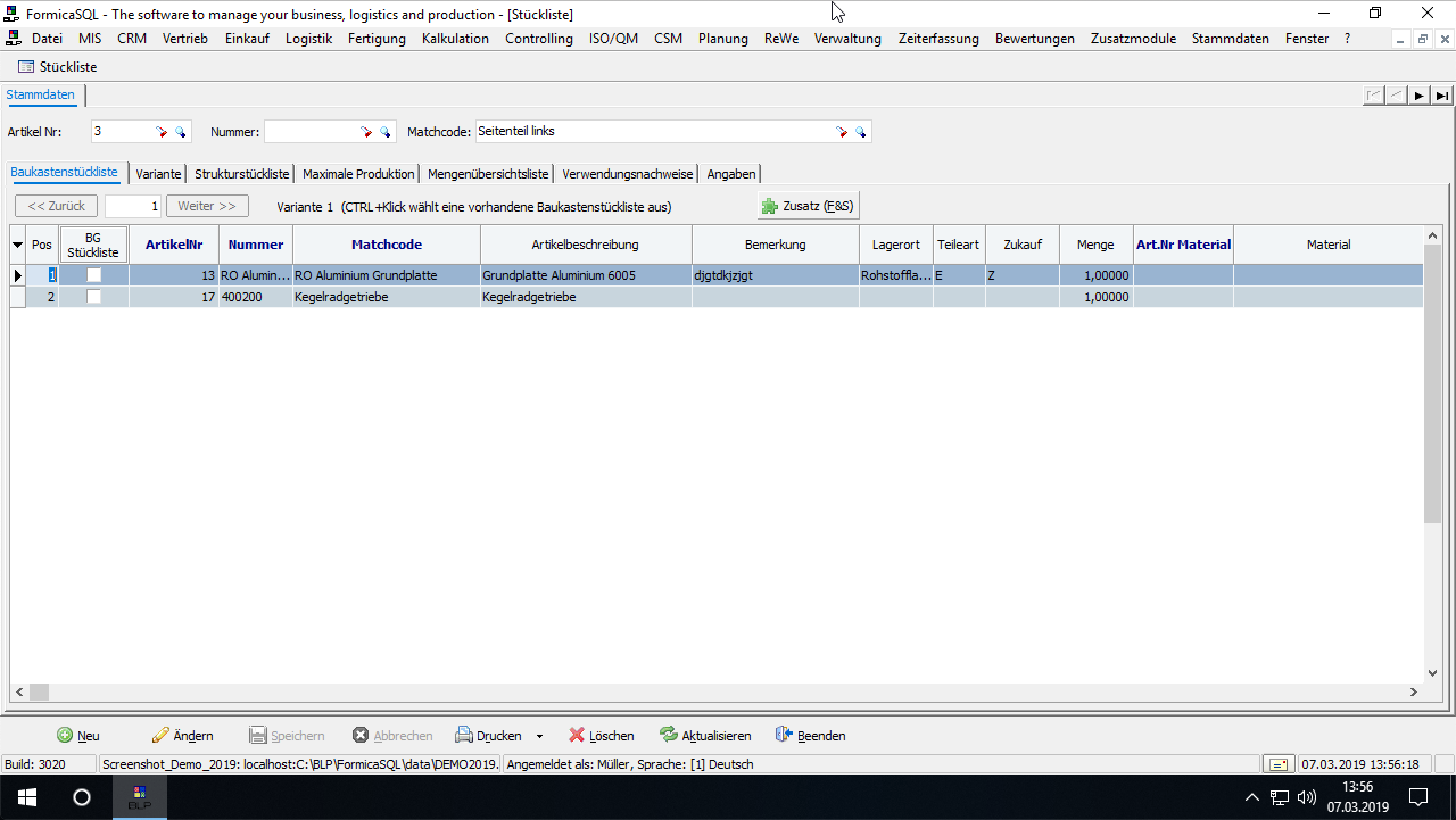Open the Fertigung menu
1456x820 pixels.
pos(377,39)
